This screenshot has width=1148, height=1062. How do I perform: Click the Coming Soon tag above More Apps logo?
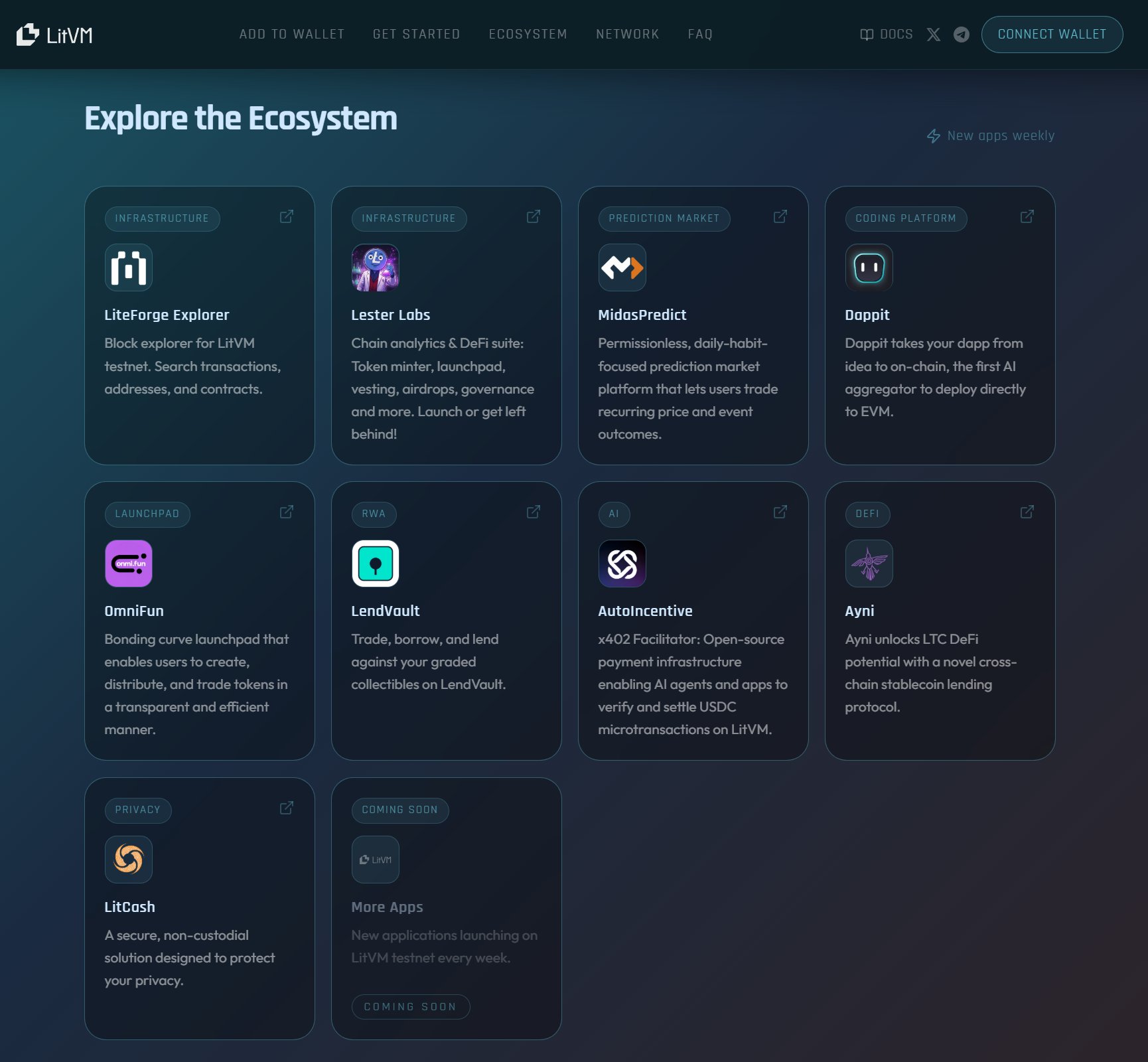(400, 810)
